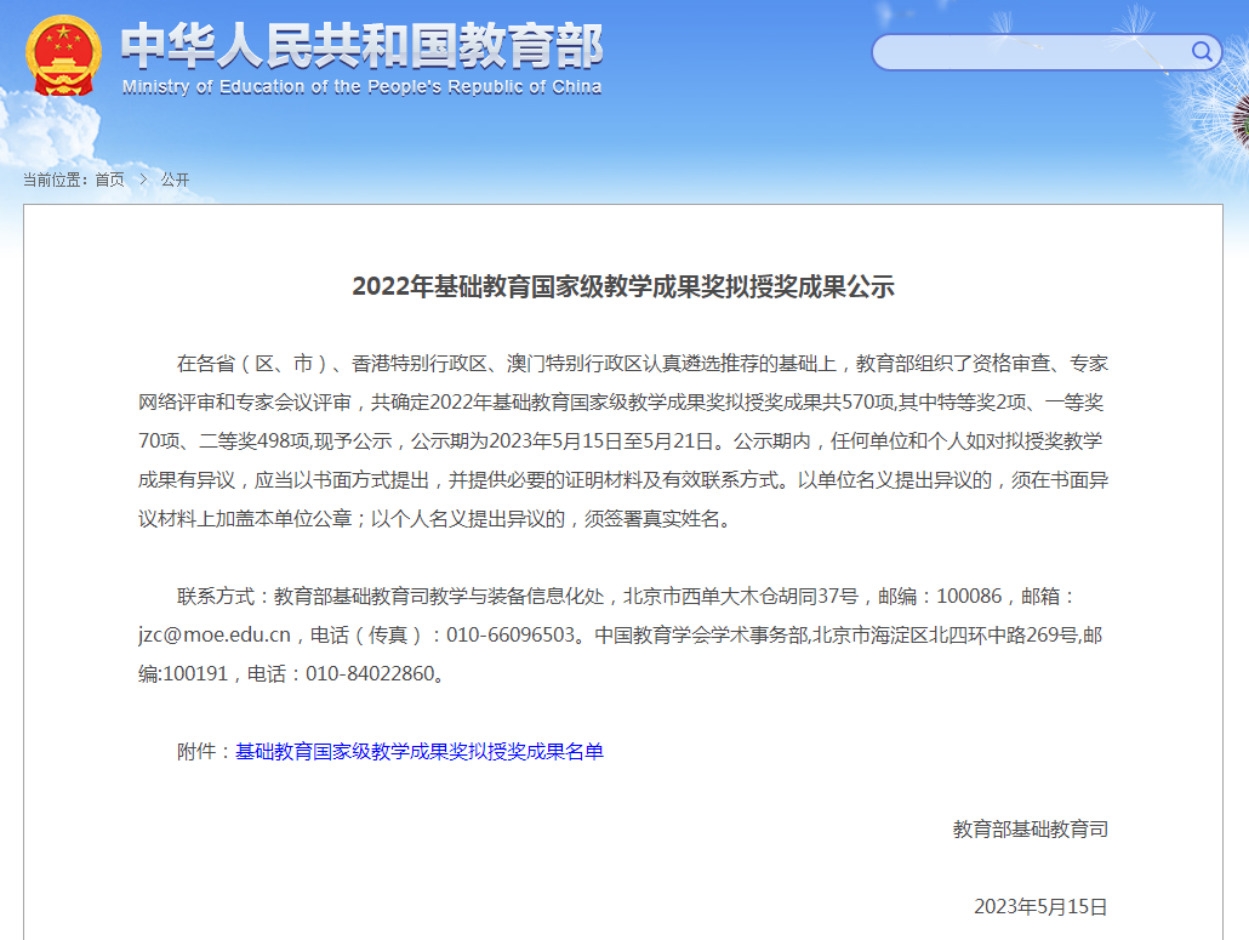Click the postal code 100086 text
This screenshot has width=1249, height=940.
tap(968, 597)
